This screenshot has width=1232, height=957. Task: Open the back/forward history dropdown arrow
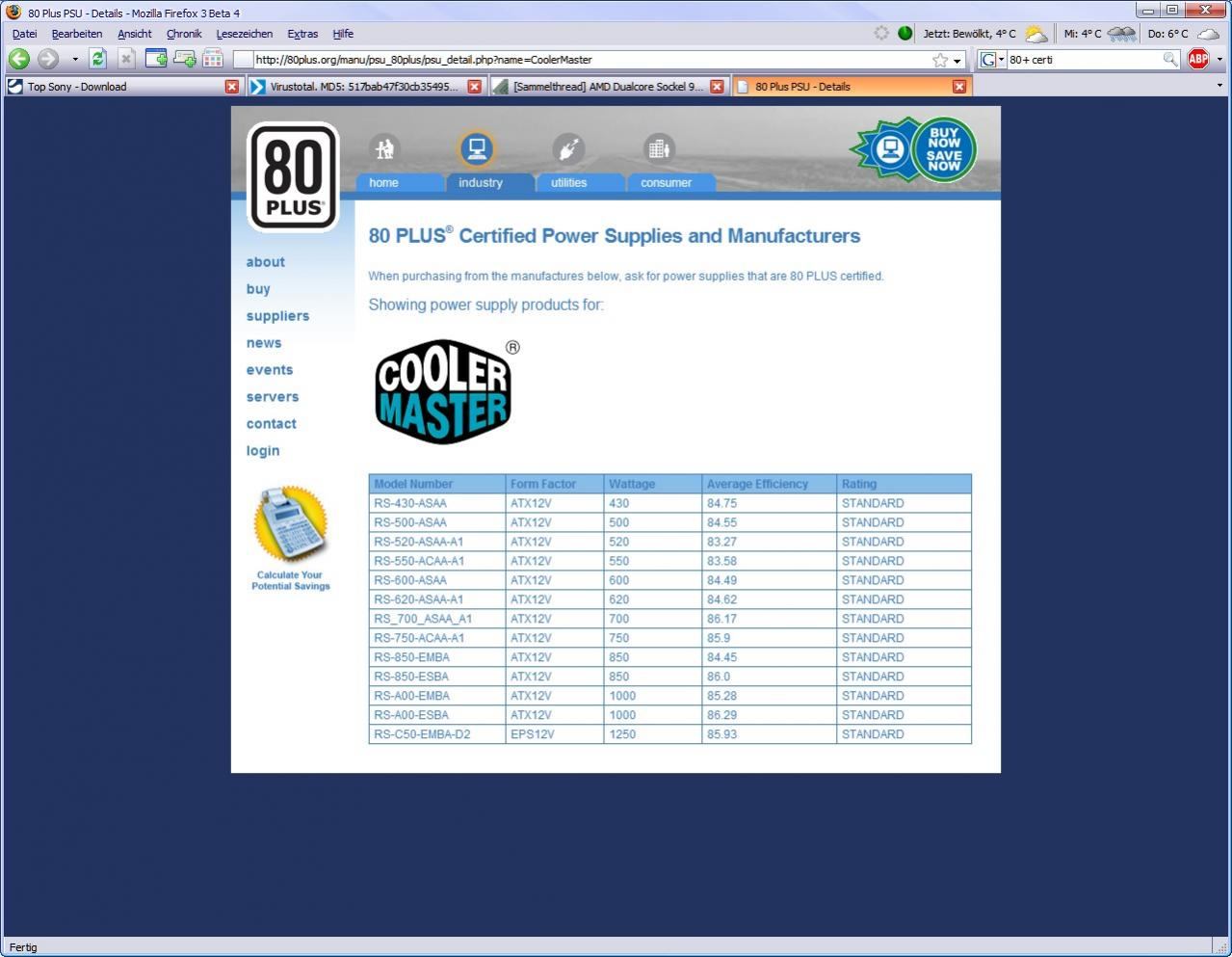75,60
